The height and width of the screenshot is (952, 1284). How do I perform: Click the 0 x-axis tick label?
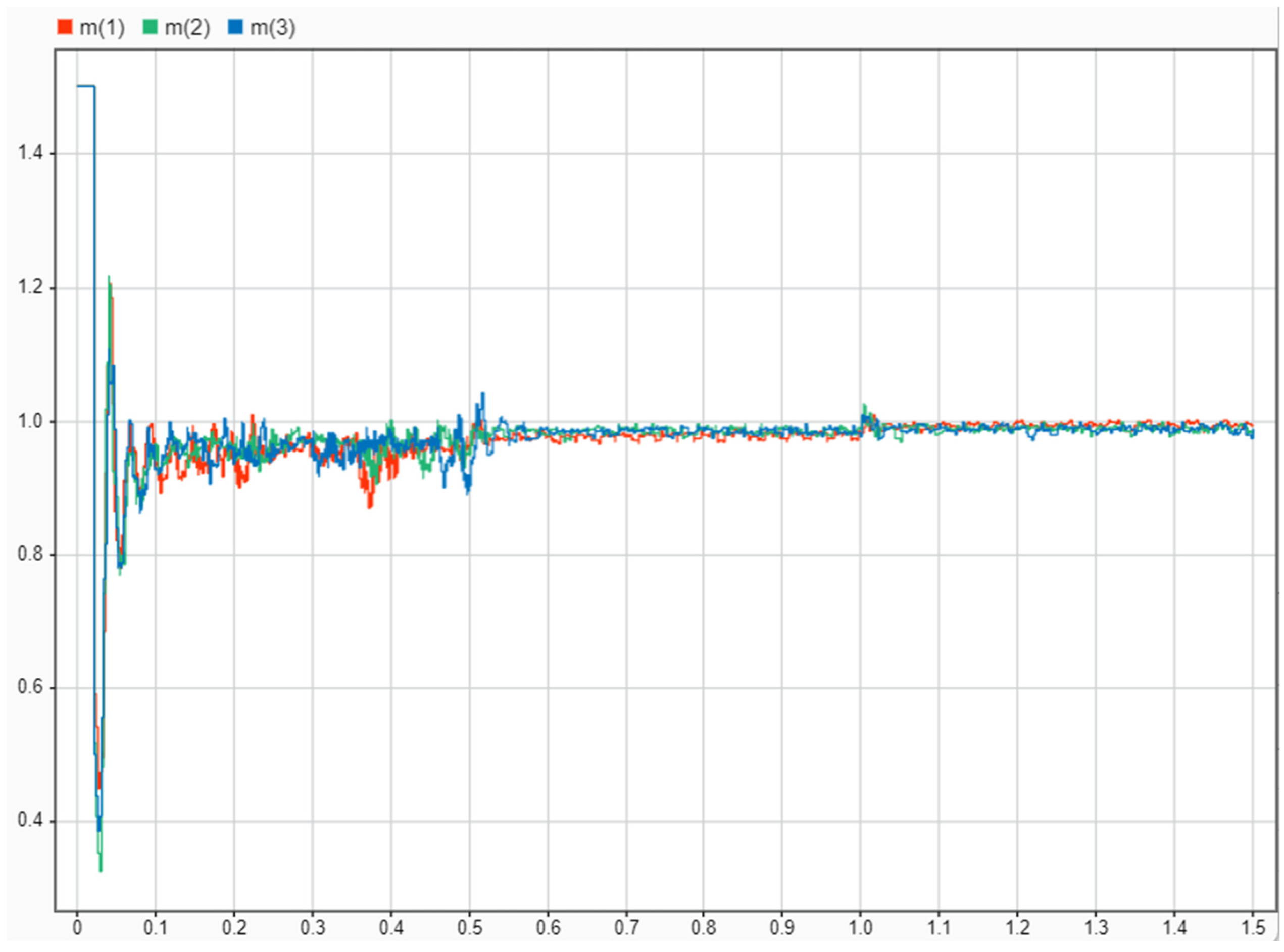(77, 928)
